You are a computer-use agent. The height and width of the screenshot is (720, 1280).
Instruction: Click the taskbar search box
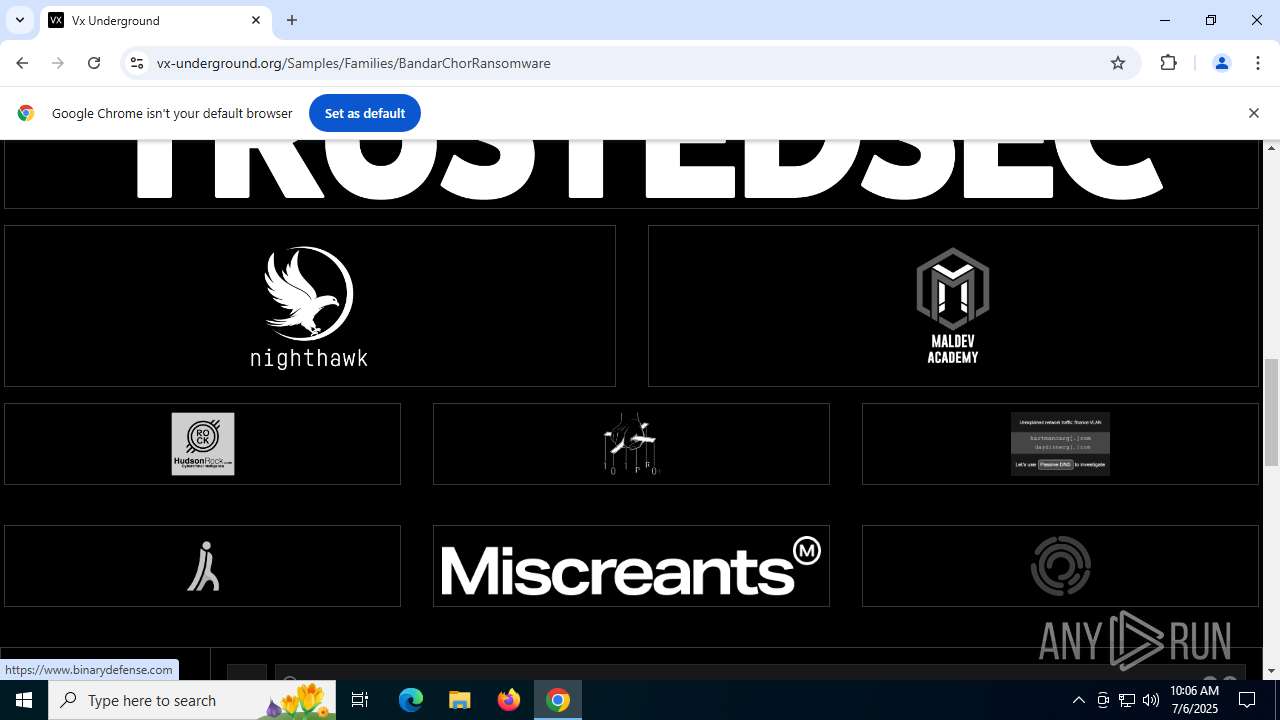click(x=192, y=700)
